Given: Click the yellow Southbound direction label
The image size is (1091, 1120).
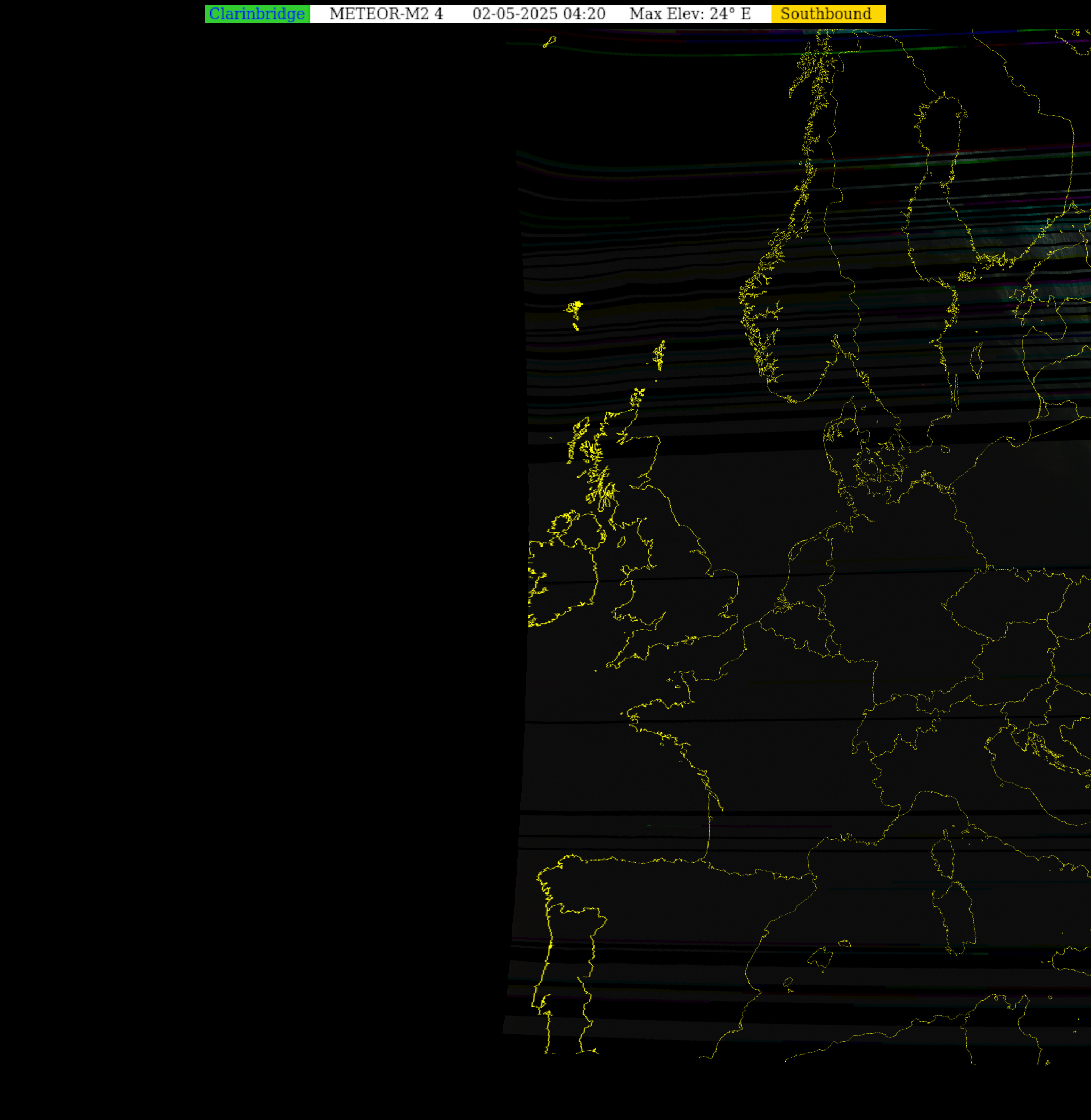Looking at the screenshot, I should tap(828, 14).
